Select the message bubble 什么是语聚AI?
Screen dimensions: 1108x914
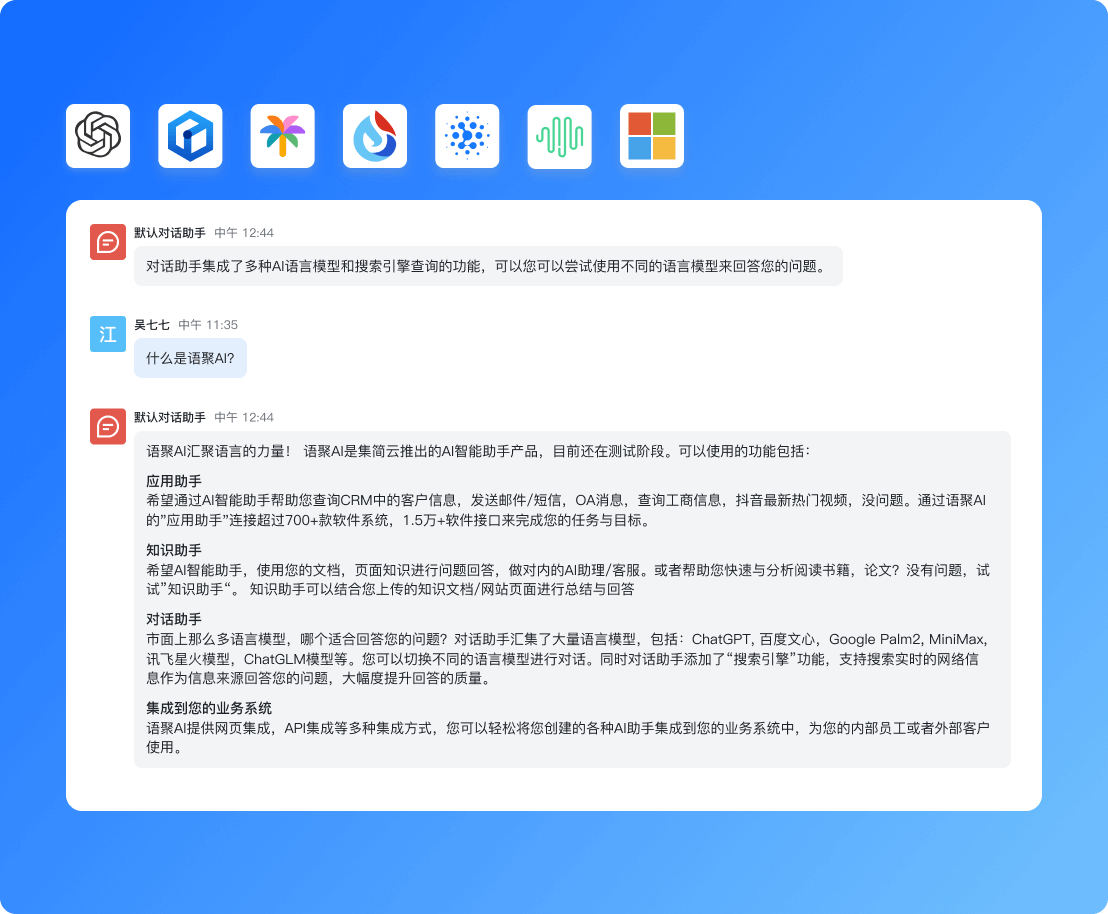click(190, 358)
